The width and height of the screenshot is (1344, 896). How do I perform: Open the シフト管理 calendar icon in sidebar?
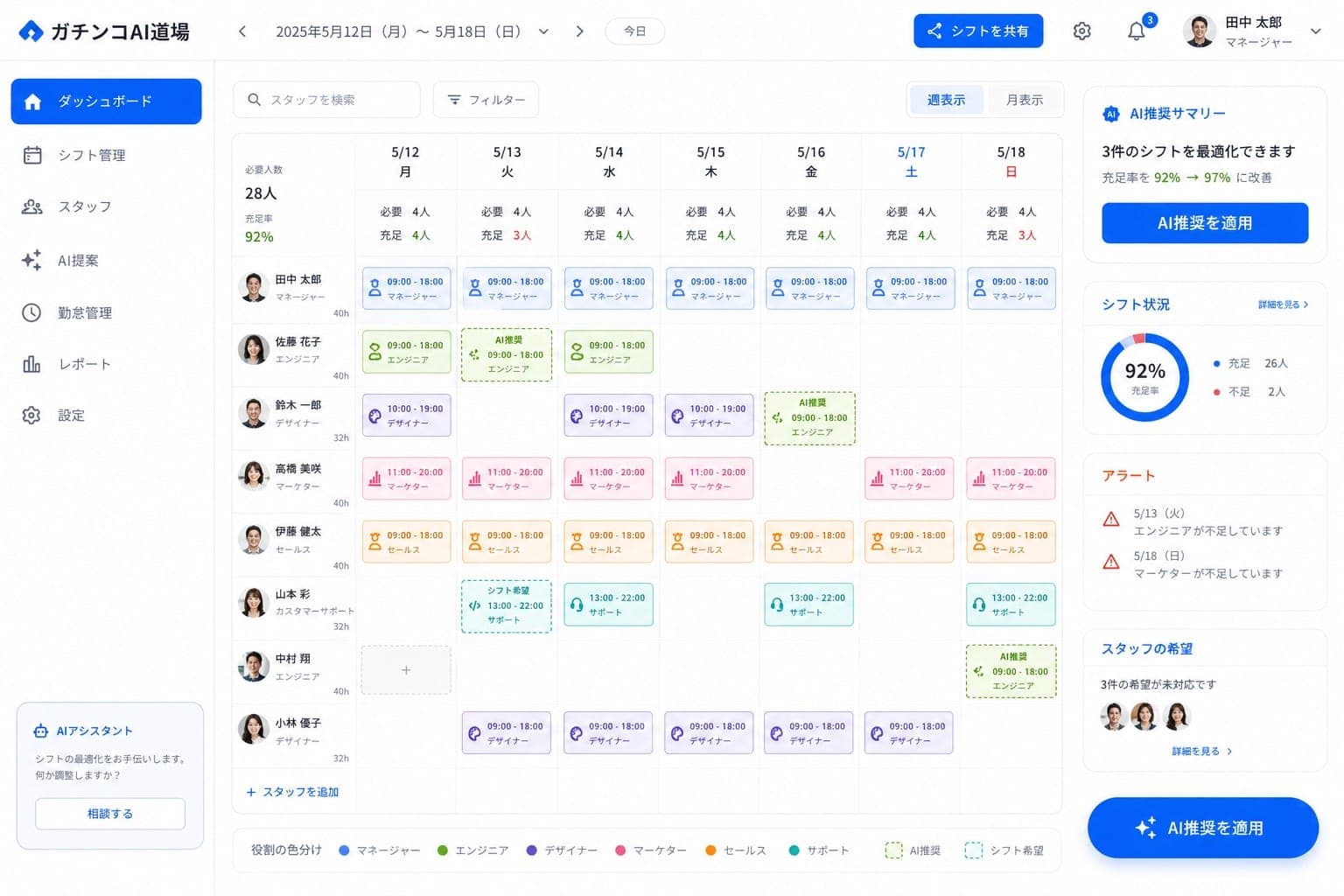tap(32, 155)
